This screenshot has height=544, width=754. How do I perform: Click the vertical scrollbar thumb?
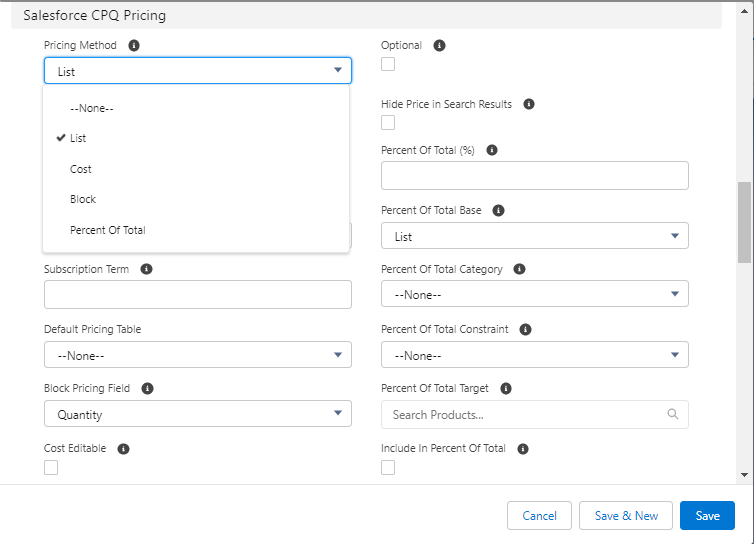(x=743, y=222)
